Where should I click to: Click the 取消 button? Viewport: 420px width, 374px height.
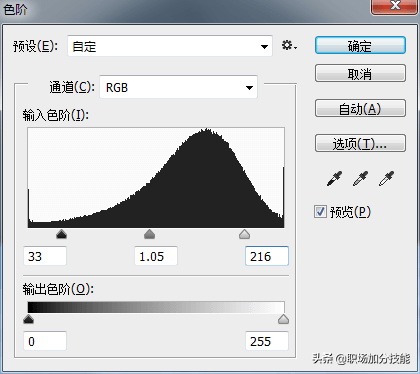[360, 73]
